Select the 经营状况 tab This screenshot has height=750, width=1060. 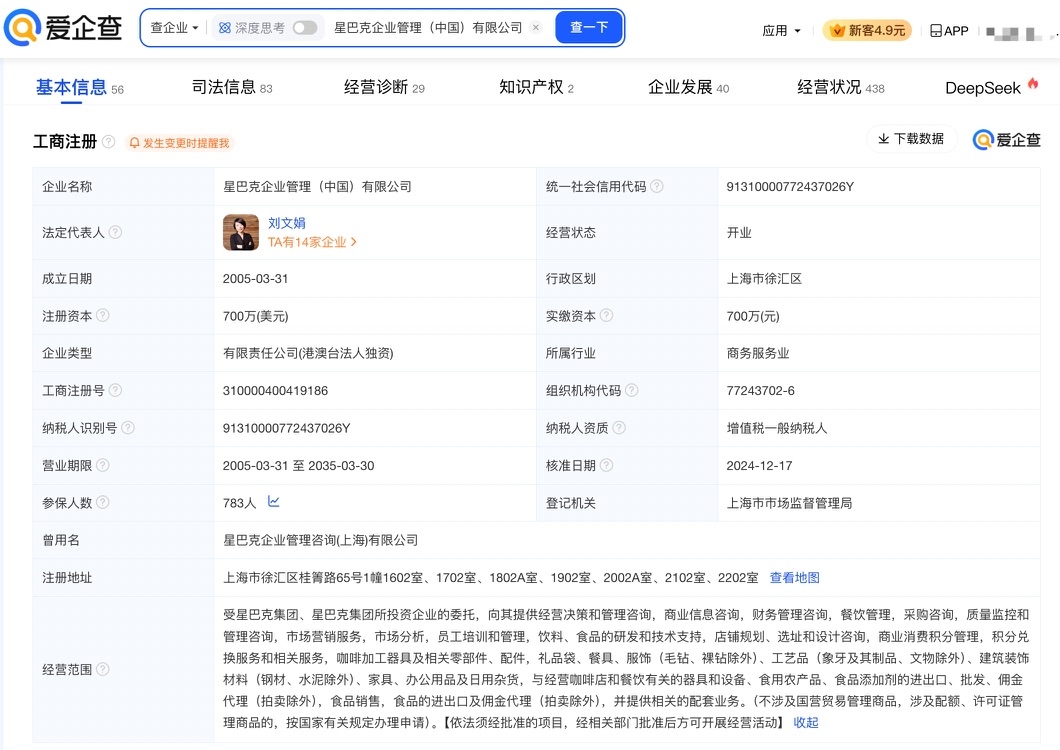coord(840,88)
